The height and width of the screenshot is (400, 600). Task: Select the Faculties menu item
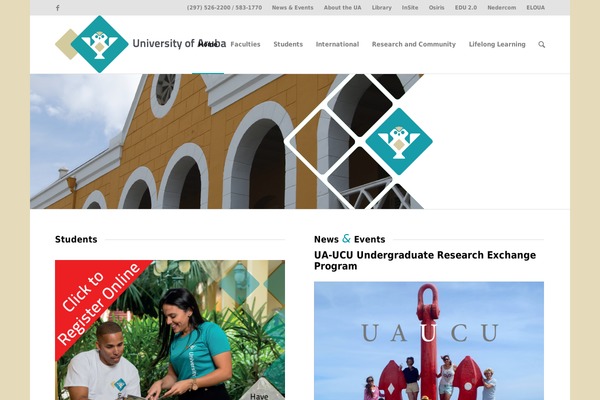tap(245, 44)
